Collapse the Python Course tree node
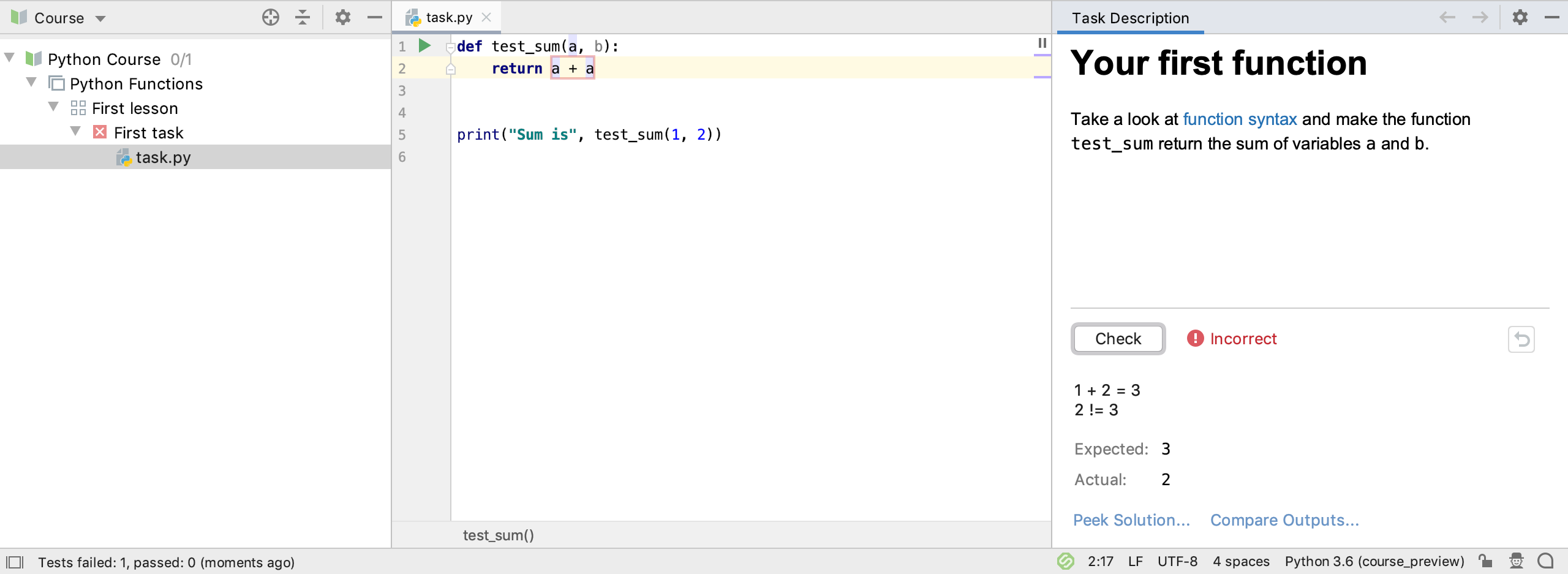1568x574 pixels. click(9, 58)
